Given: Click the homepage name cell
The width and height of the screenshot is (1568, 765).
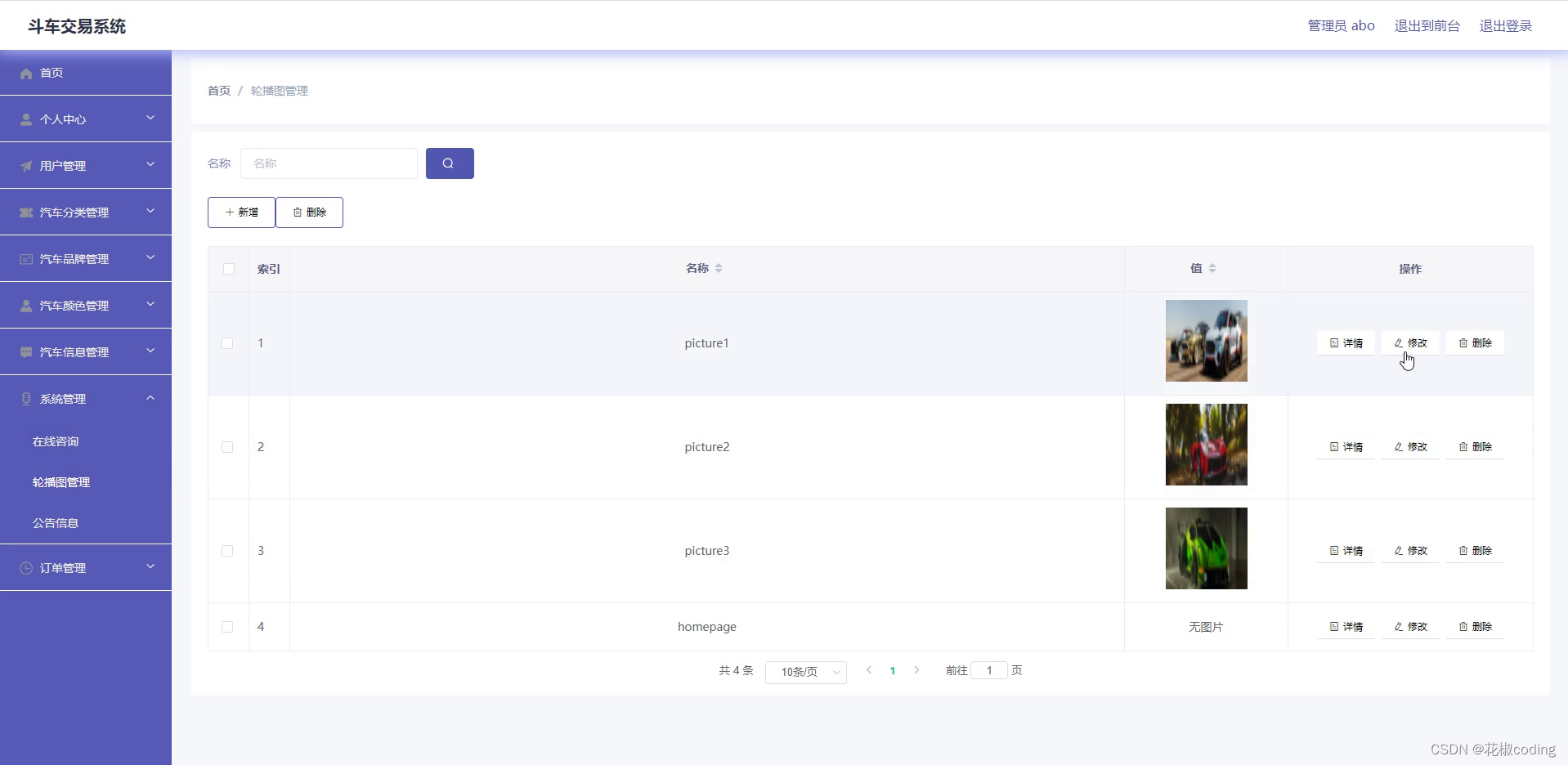Looking at the screenshot, I should tap(707, 627).
